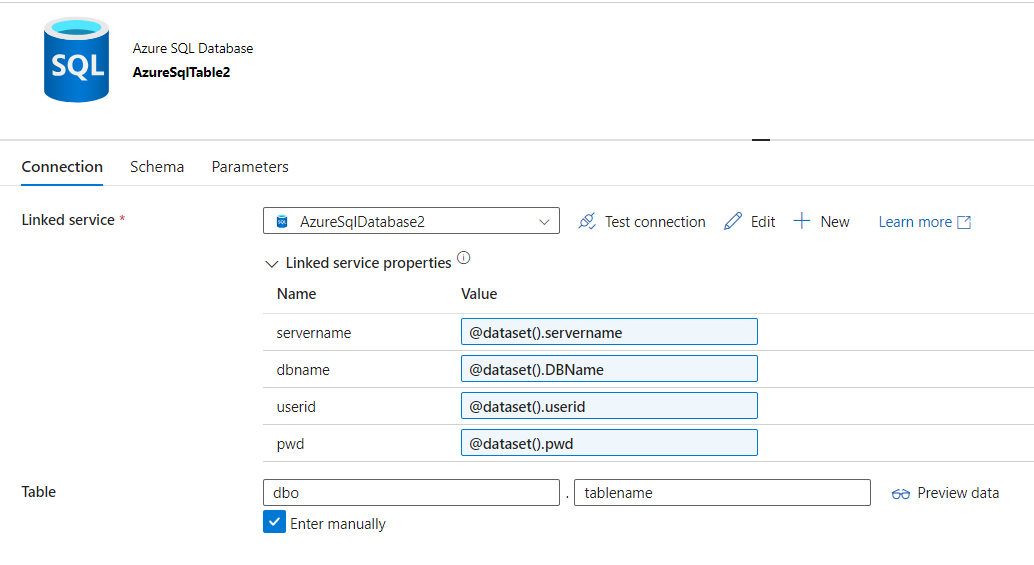Image resolution: width=1034 pixels, height=565 pixels.
Task: Click the New plus icon
Action: click(x=802, y=221)
